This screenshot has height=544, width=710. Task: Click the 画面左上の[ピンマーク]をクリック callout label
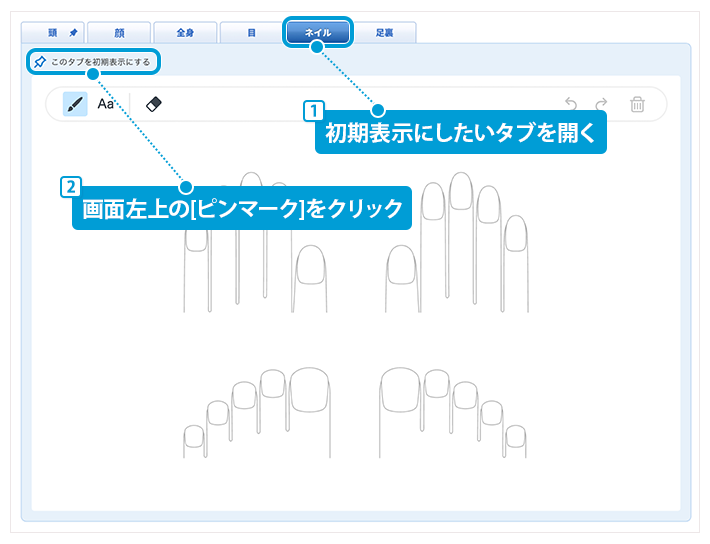coord(242,209)
